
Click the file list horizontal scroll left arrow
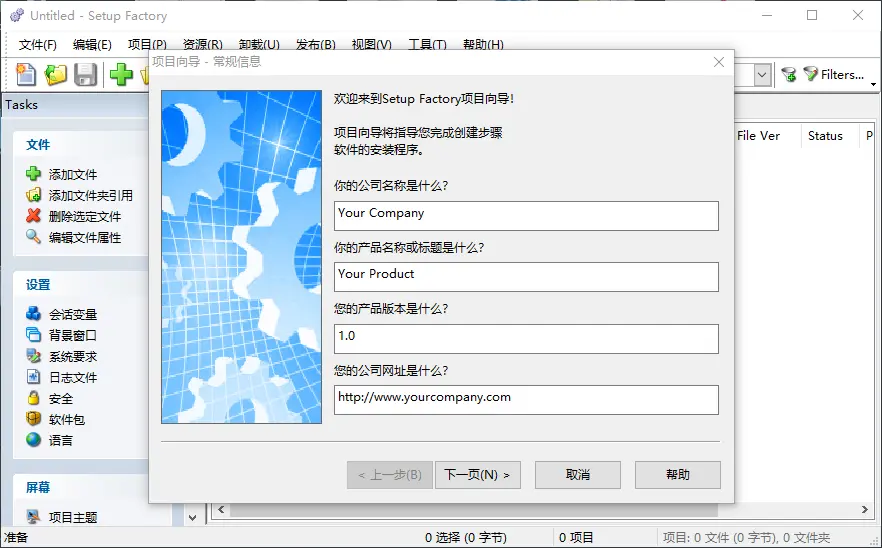[x=221, y=510]
